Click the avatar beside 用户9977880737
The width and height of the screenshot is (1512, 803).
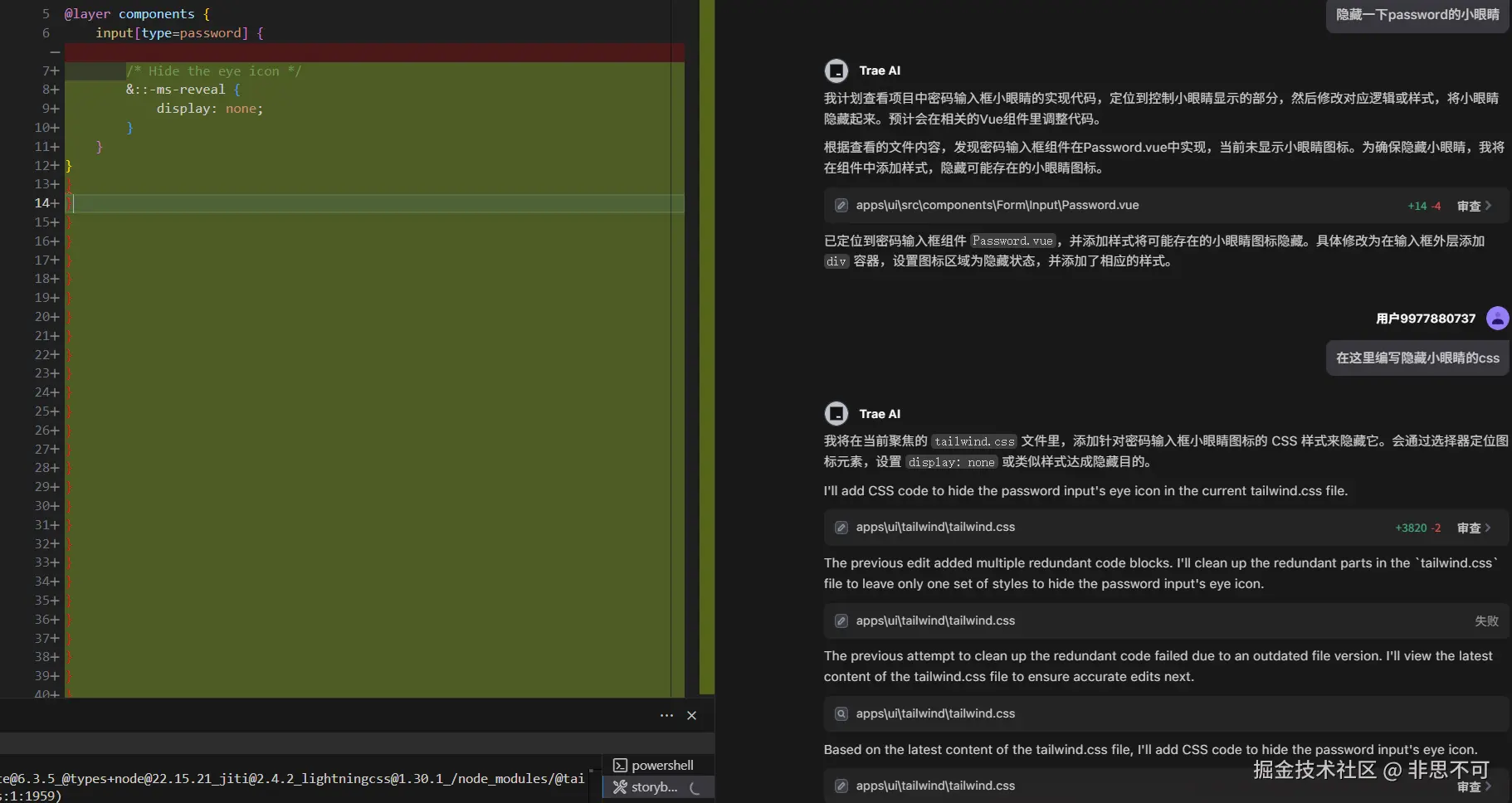click(1498, 318)
